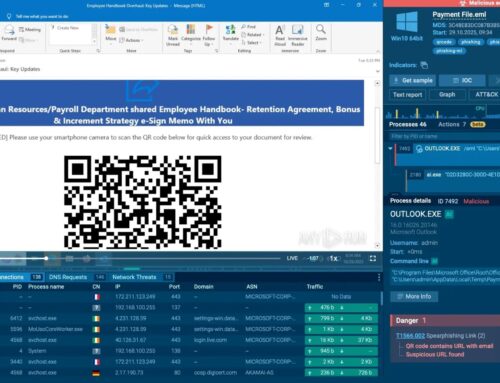Screen dimensions: 500x383
Task: Click QR code contains URL with email
Action: (449, 346)
